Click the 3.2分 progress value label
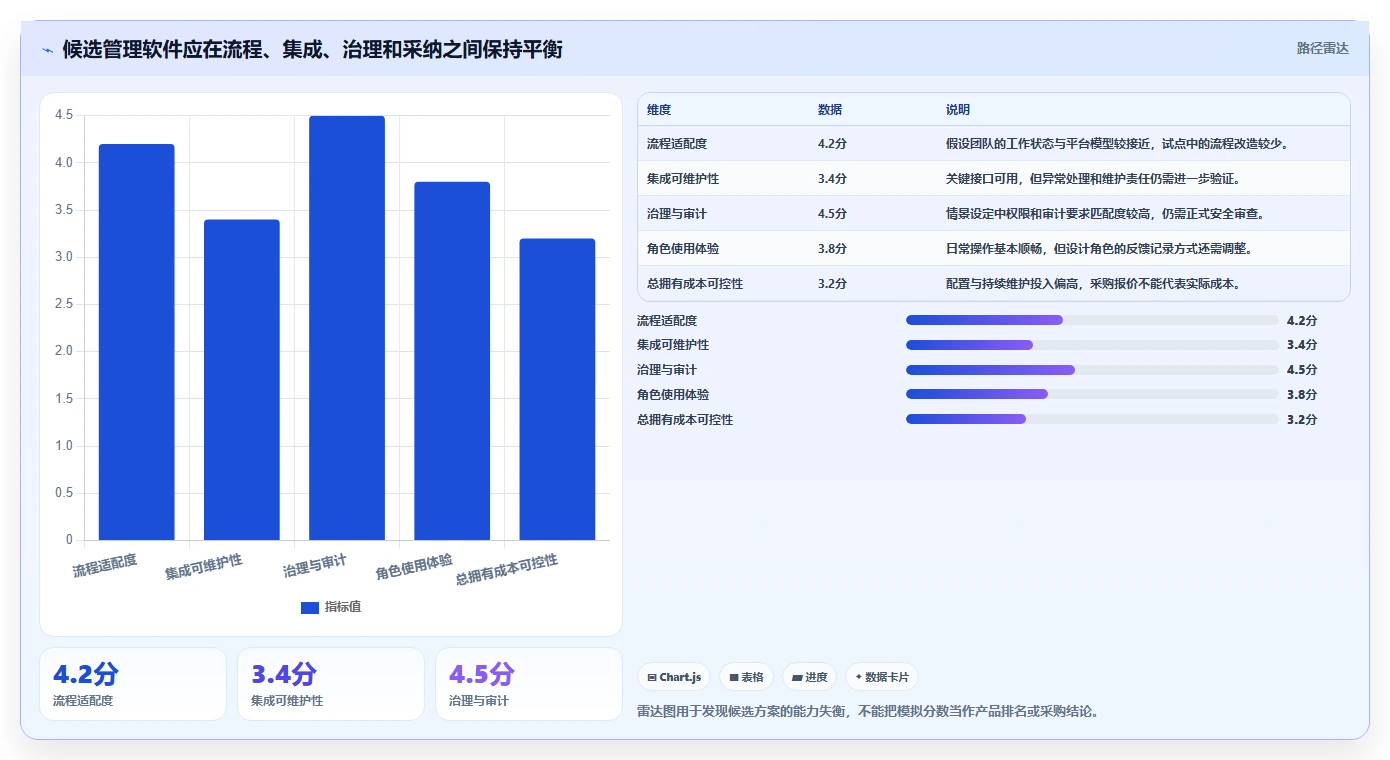 tap(1302, 419)
